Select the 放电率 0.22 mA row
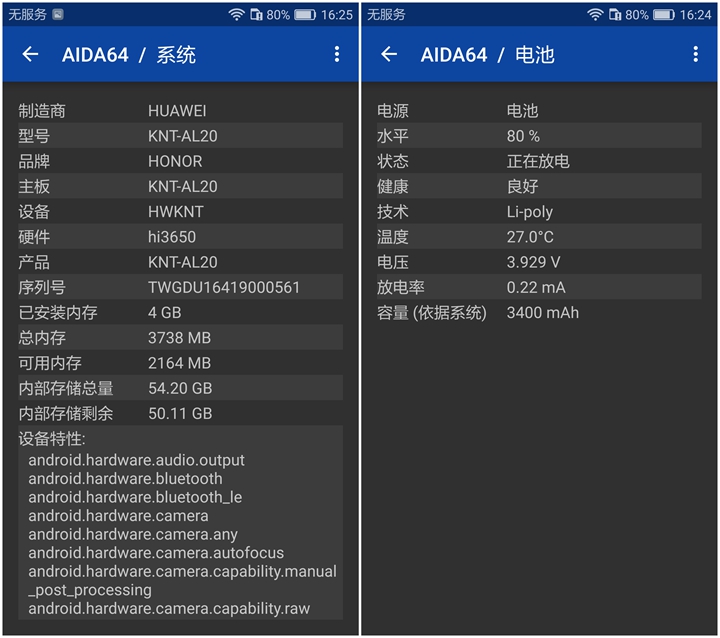720x638 pixels. (x=539, y=287)
